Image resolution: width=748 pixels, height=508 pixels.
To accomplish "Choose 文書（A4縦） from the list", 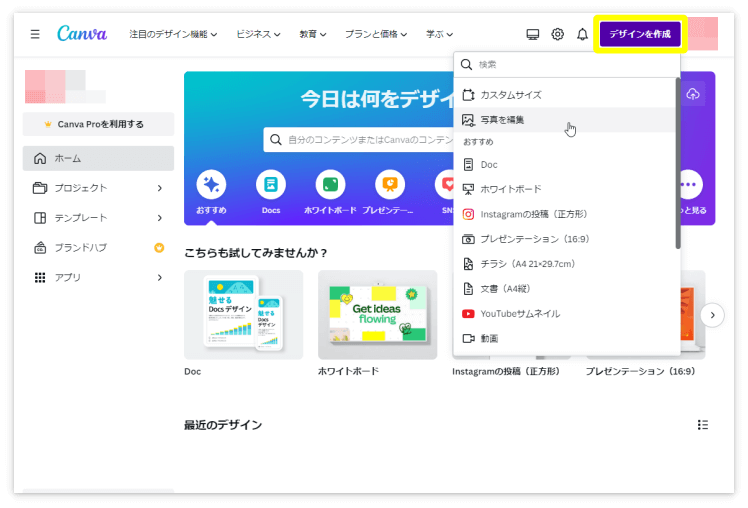I will click(565, 289).
